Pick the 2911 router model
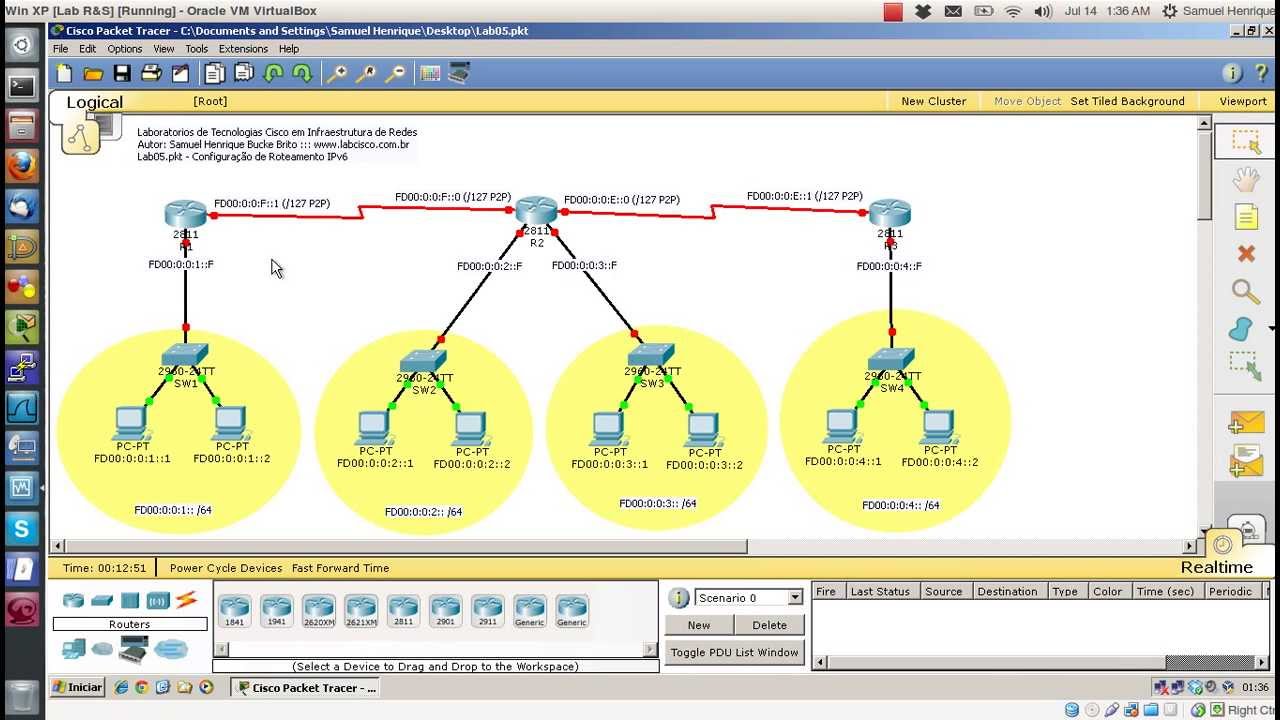 [487, 610]
